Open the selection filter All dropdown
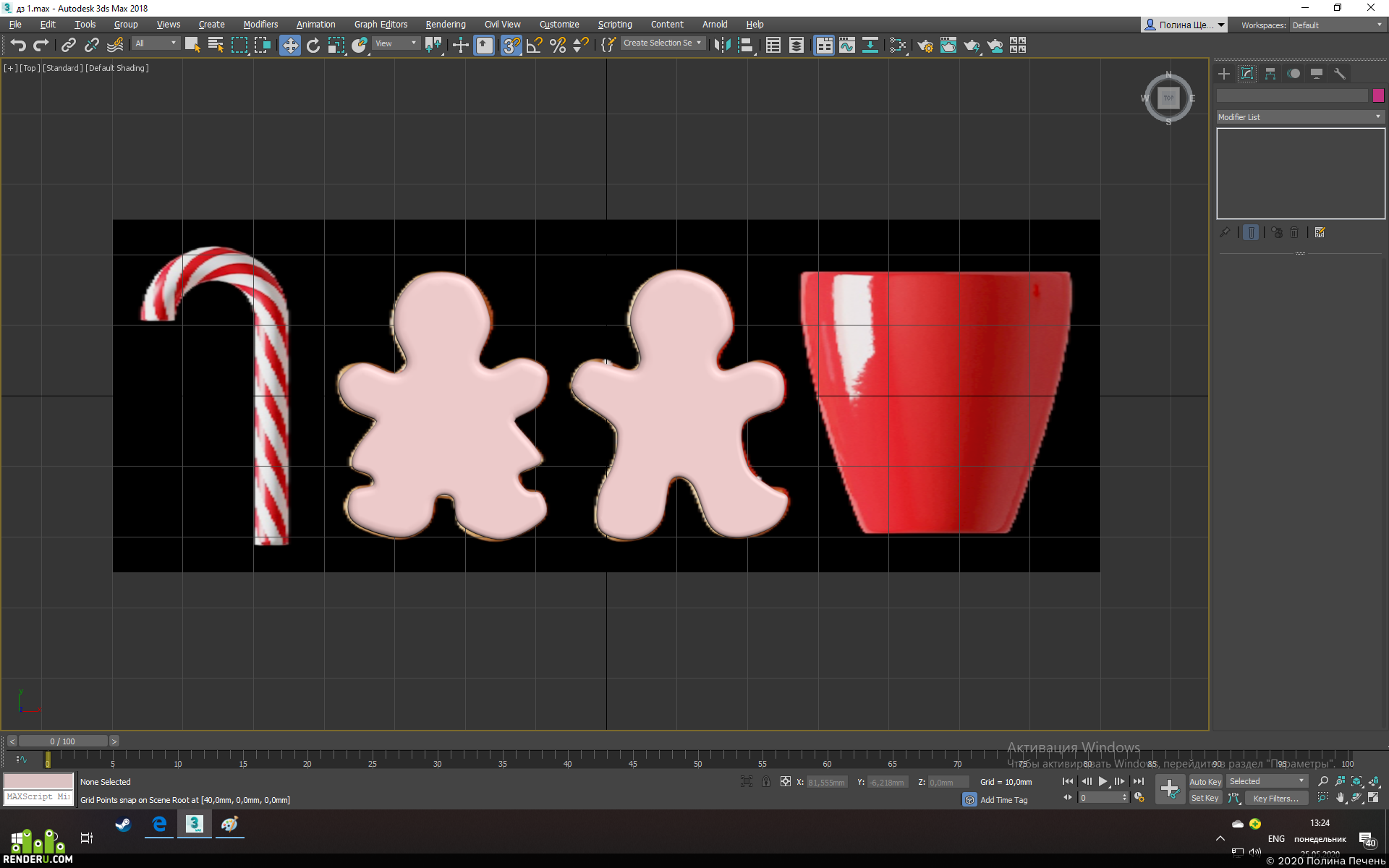 [x=156, y=43]
